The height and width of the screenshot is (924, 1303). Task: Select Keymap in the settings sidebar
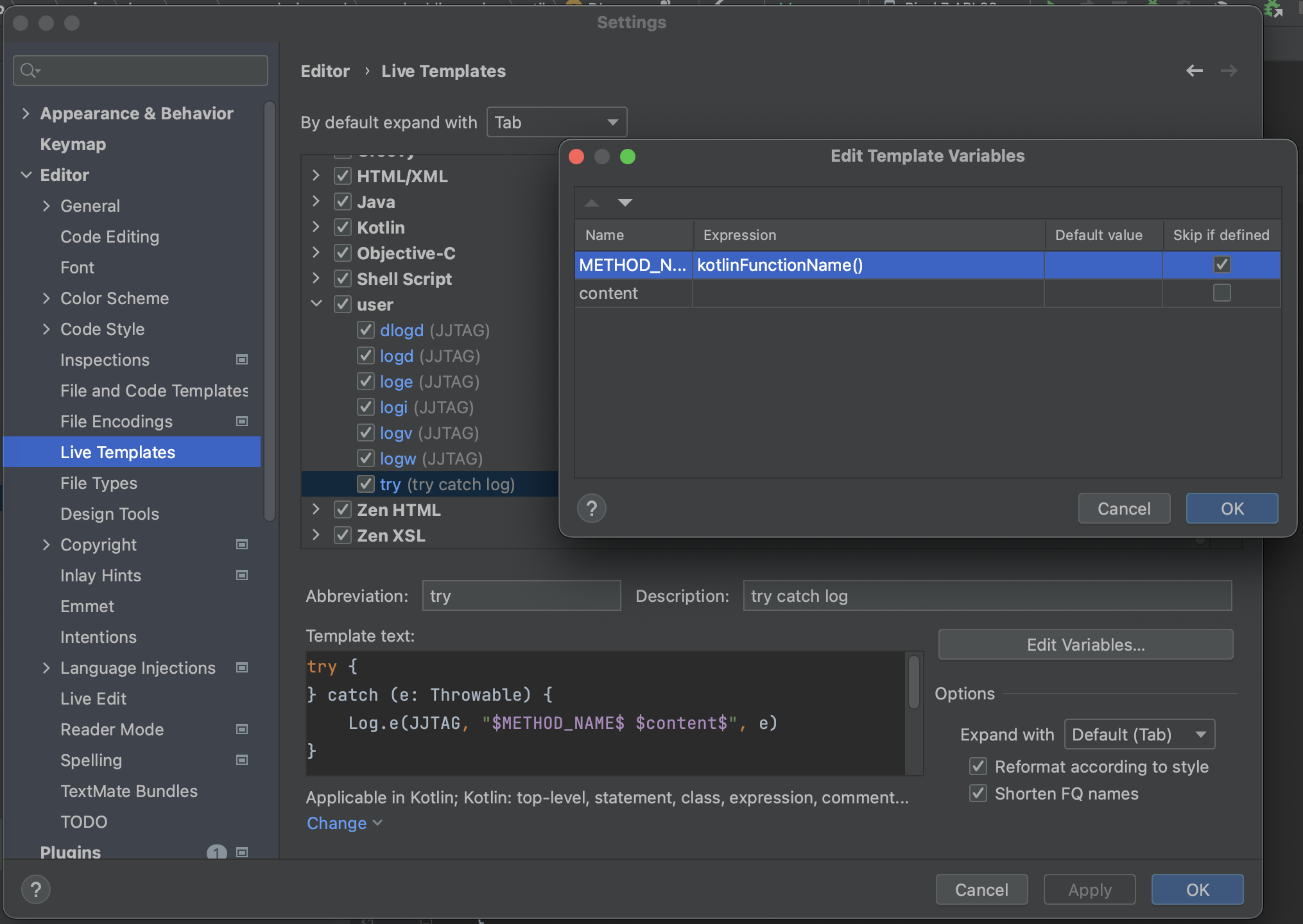[x=73, y=144]
